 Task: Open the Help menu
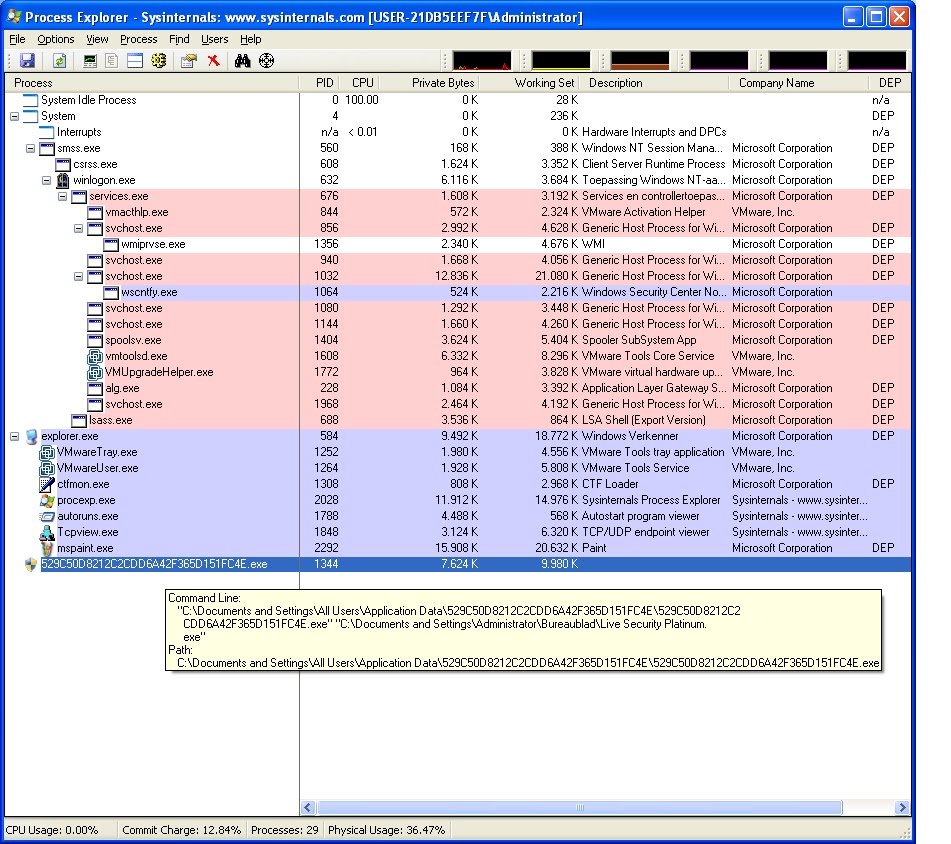click(x=250, y=39)
